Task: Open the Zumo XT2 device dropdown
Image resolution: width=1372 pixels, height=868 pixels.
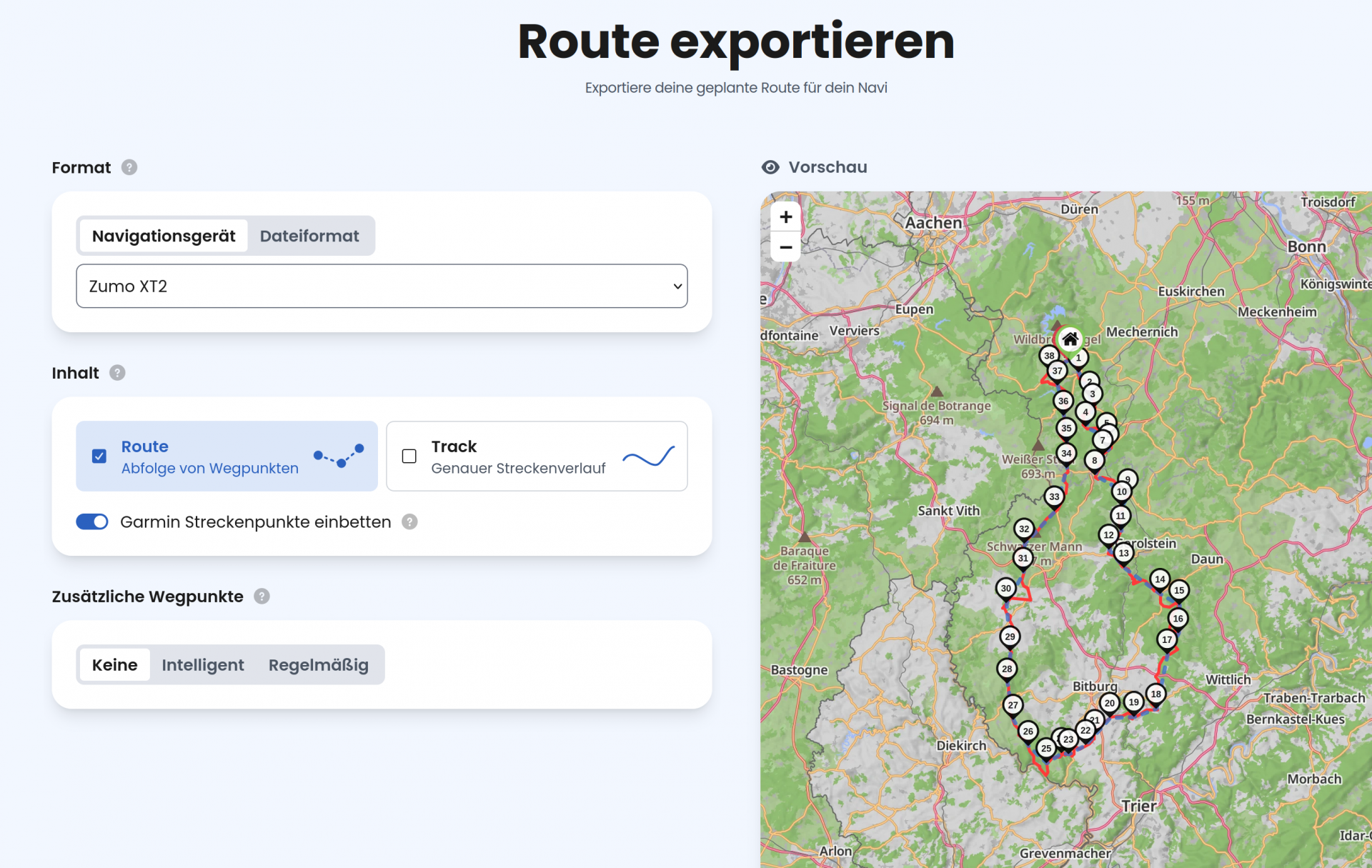Action: pyautogui.click(x=382, y=286)
